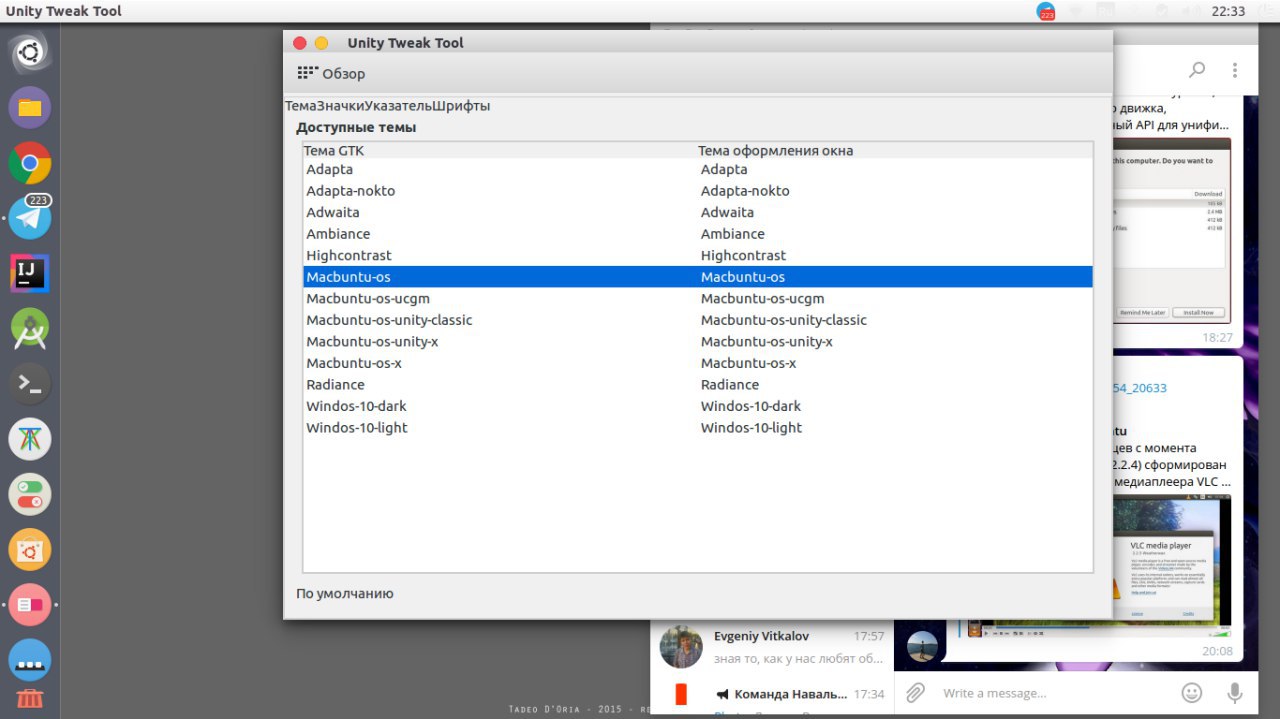The height and width of the screenshot is (719, 1280).
Task: Switch to the Шрифты tab
Action: coord(462,106)
